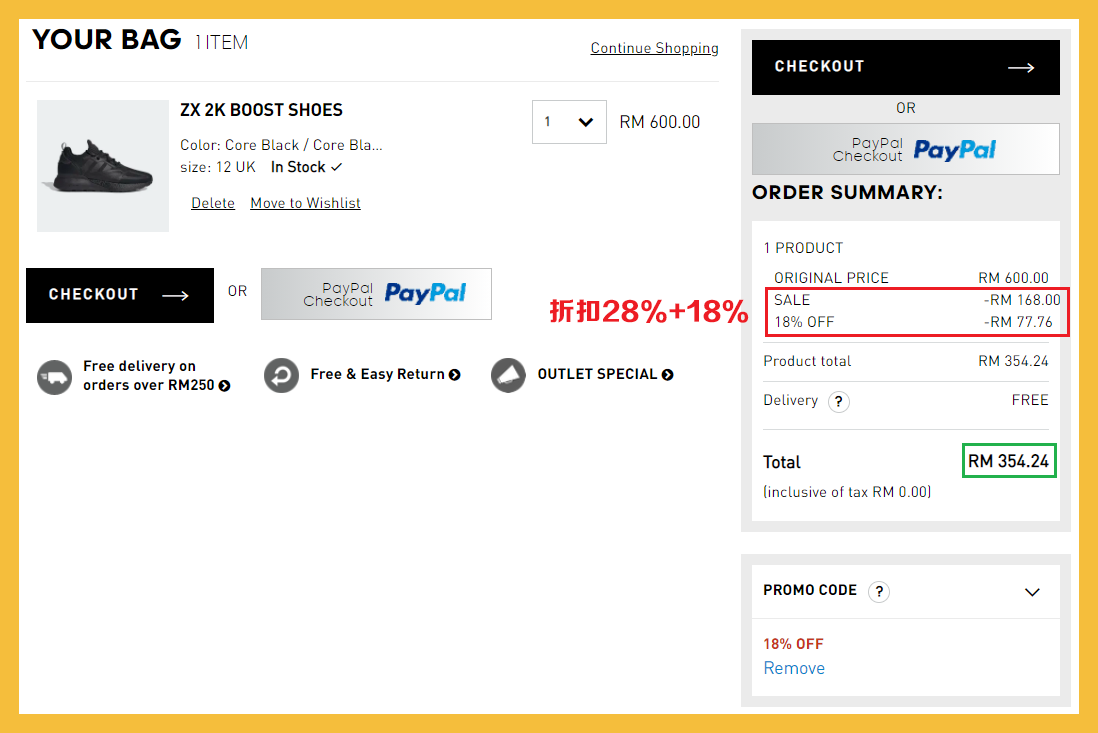Open the black shoe product thumbnail
The height and width of the screenshot is (733, 1098).
pos(103,166)
